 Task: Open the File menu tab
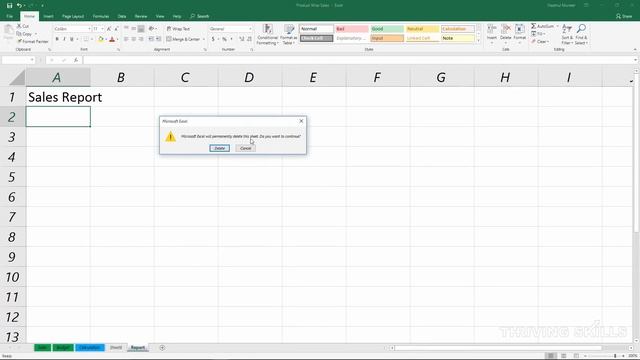(x=9, y=16)
